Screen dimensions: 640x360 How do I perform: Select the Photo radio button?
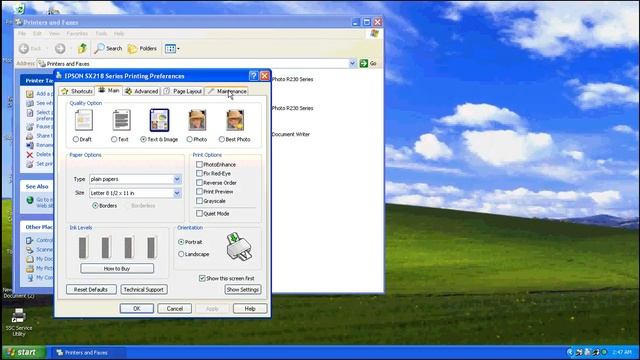tap(189, 139)
